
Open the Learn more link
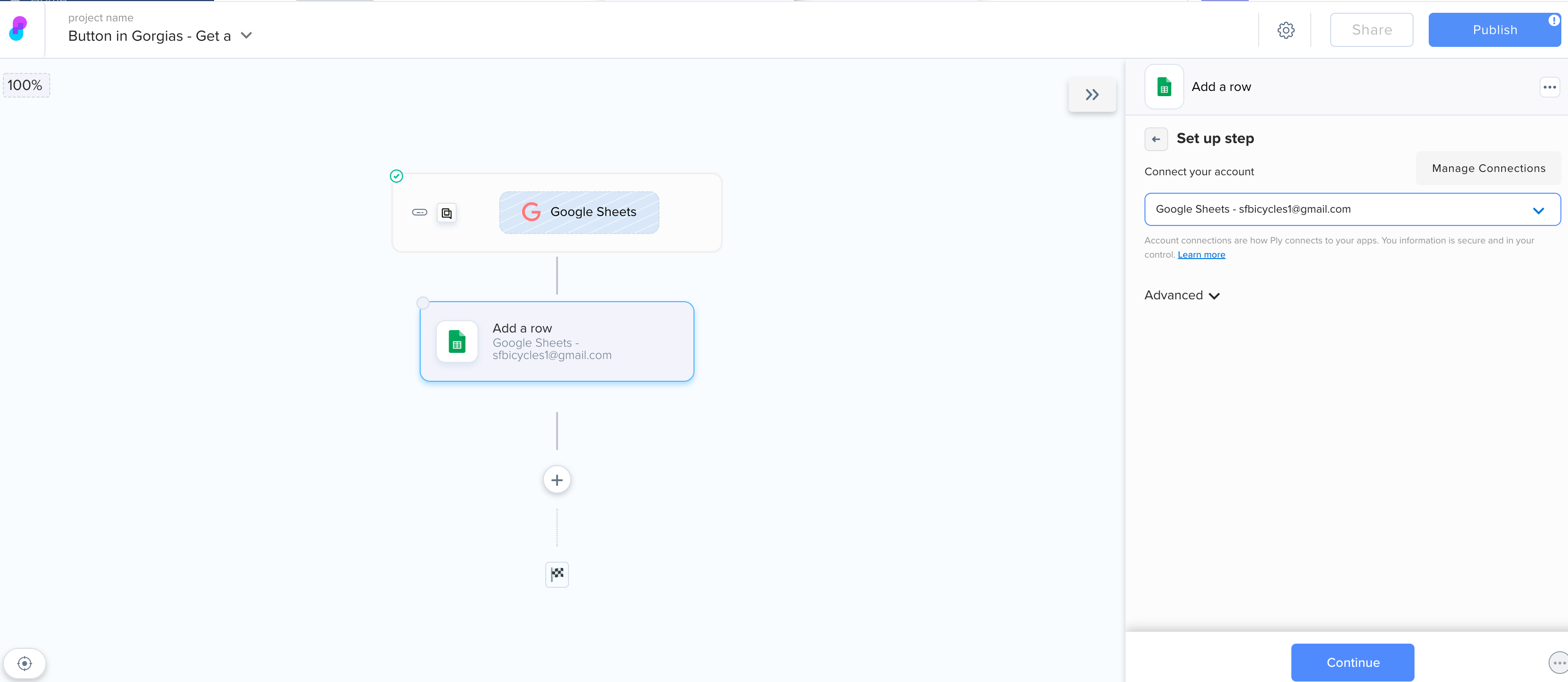coord(1201,255)
